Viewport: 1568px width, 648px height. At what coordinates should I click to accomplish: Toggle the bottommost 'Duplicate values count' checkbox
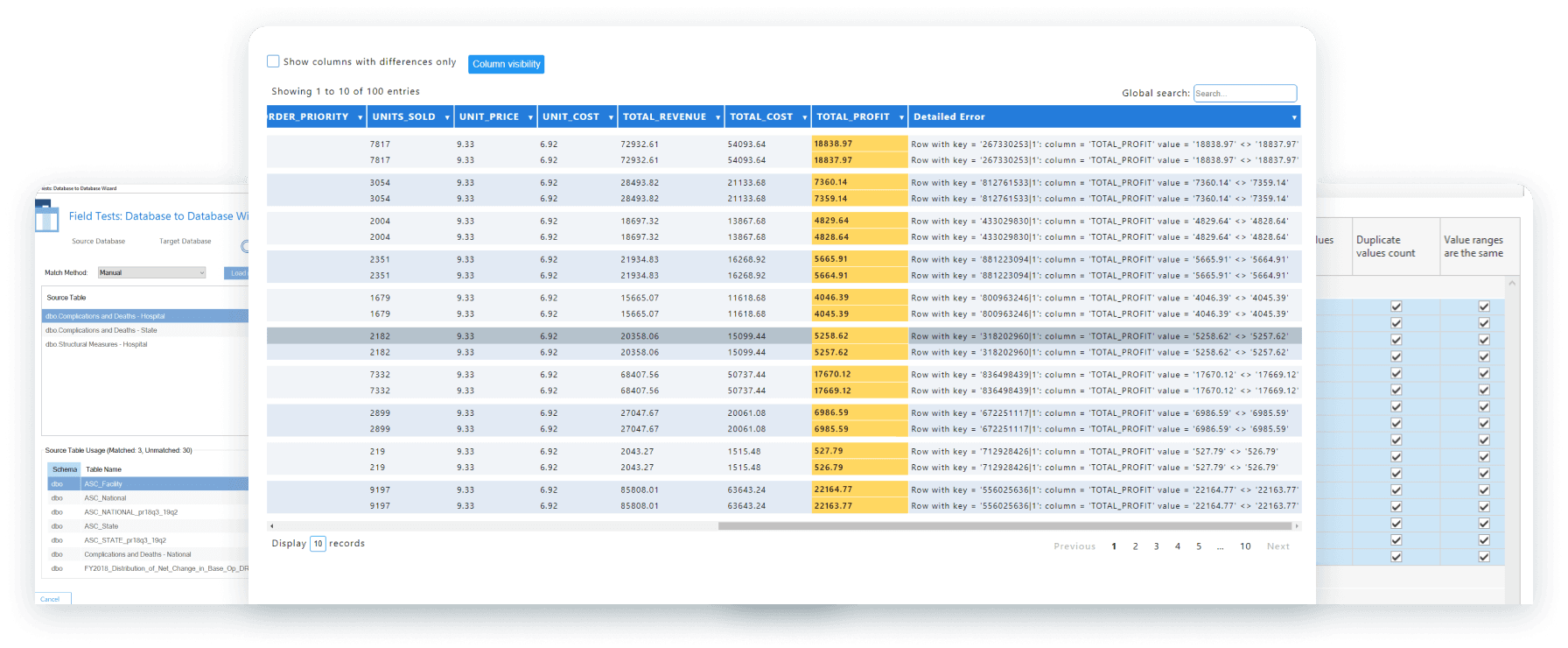click(1396, 557)
